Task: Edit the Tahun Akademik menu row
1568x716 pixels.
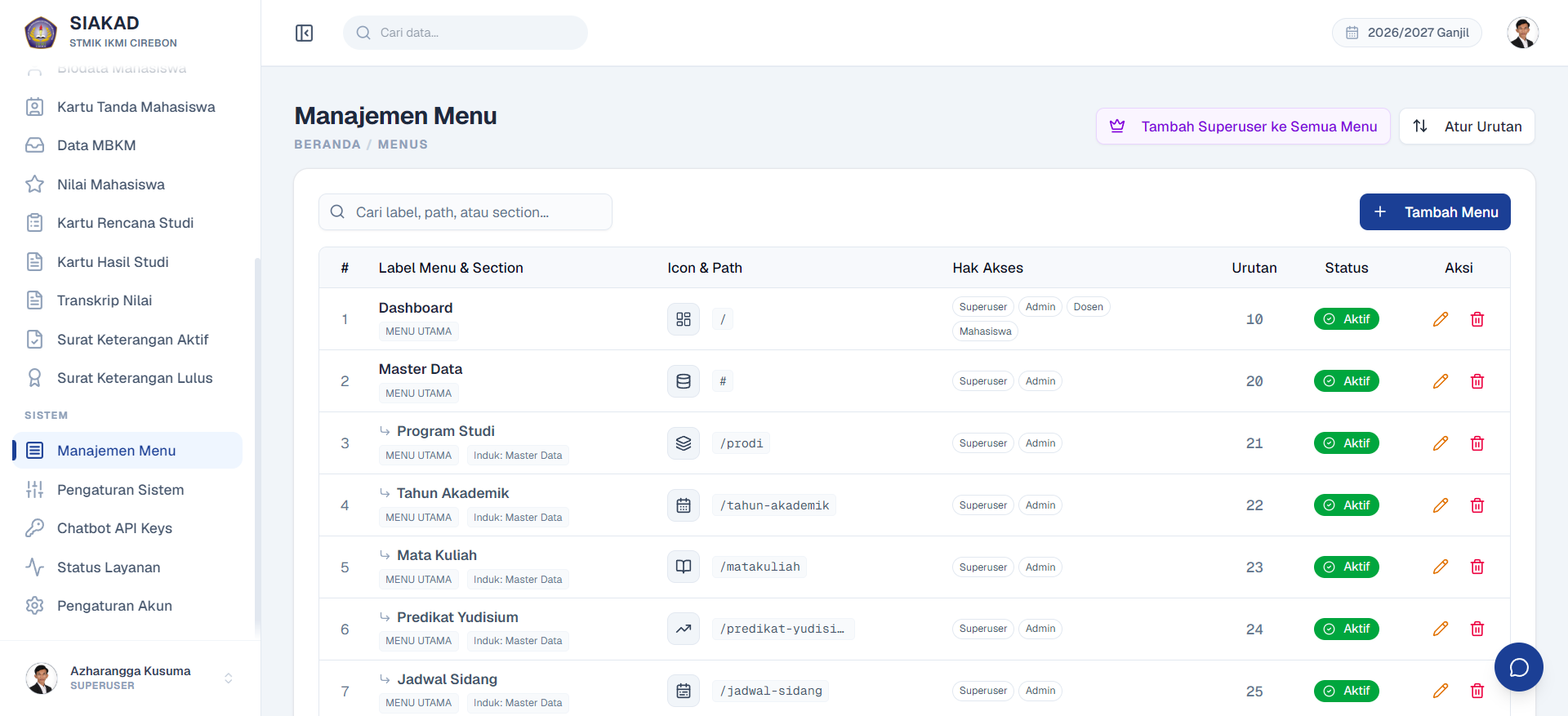Action: (x=1440, y=505)
